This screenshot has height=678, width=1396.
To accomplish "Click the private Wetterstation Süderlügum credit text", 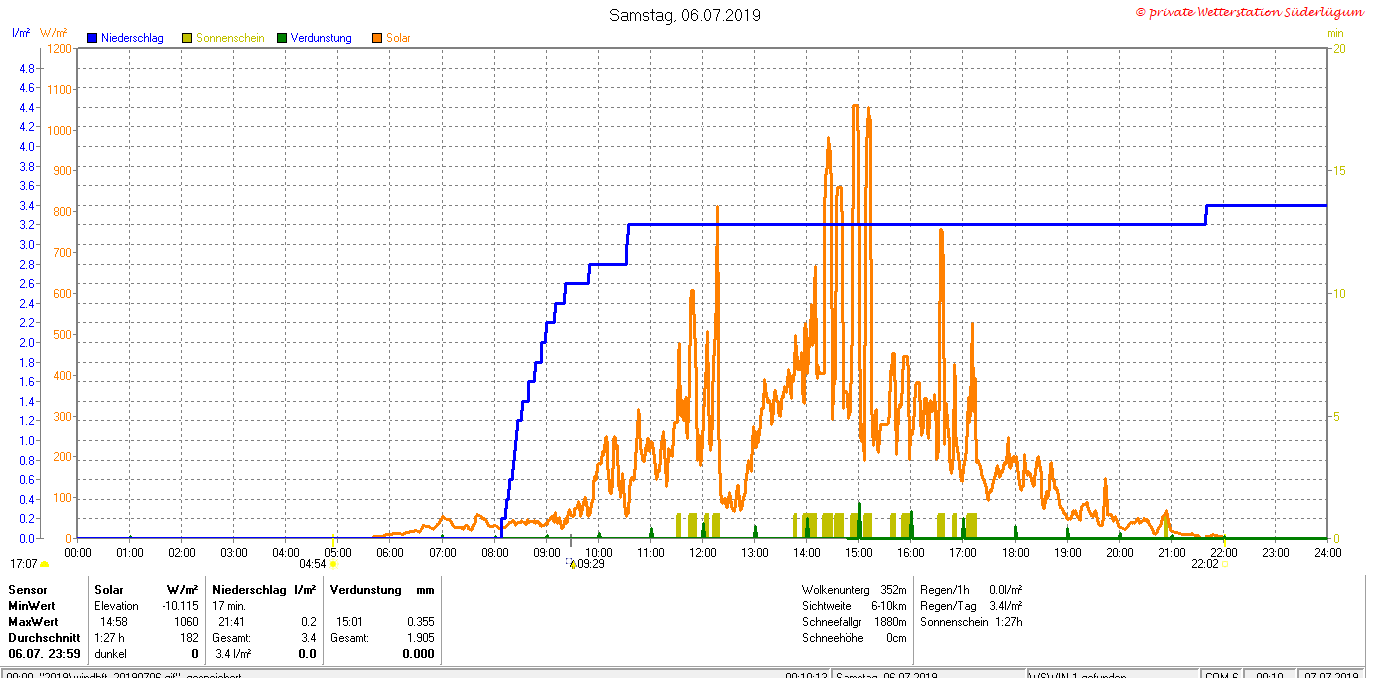I will 1250,12.
